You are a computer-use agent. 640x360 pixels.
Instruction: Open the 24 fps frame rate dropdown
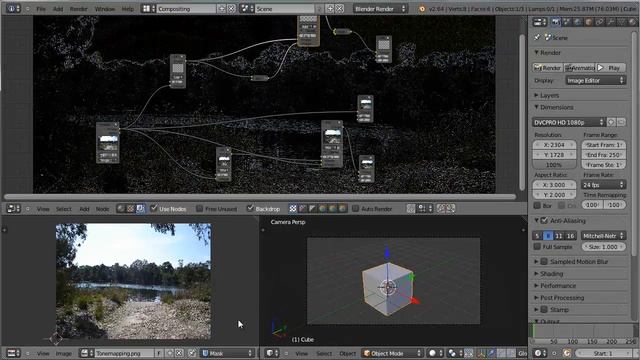603,185
